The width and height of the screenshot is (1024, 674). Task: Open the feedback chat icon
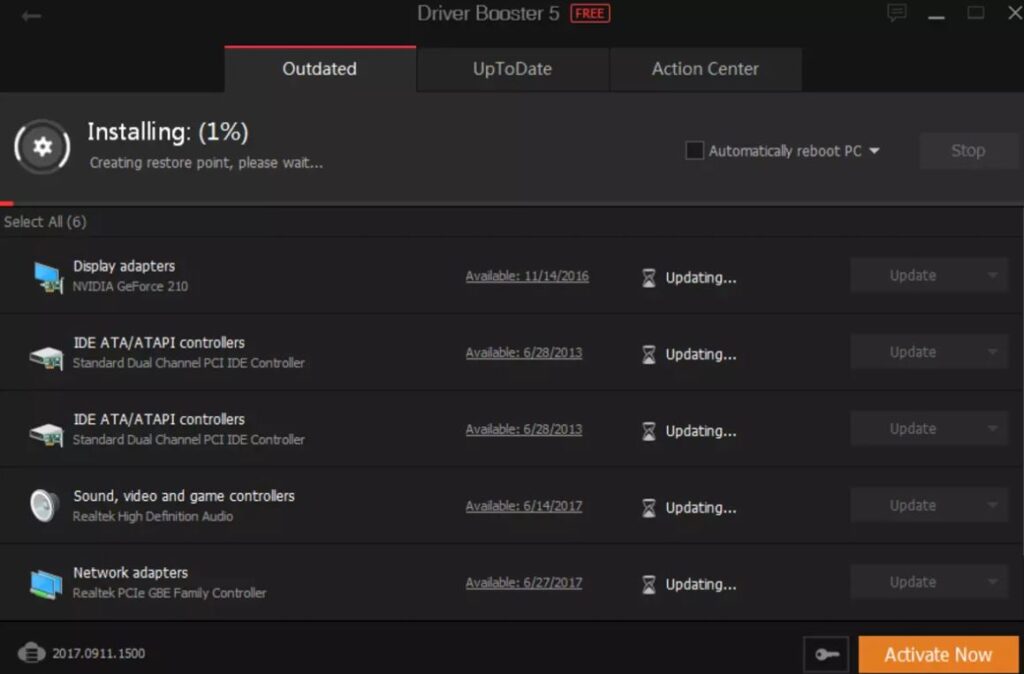tap(897, 13)
